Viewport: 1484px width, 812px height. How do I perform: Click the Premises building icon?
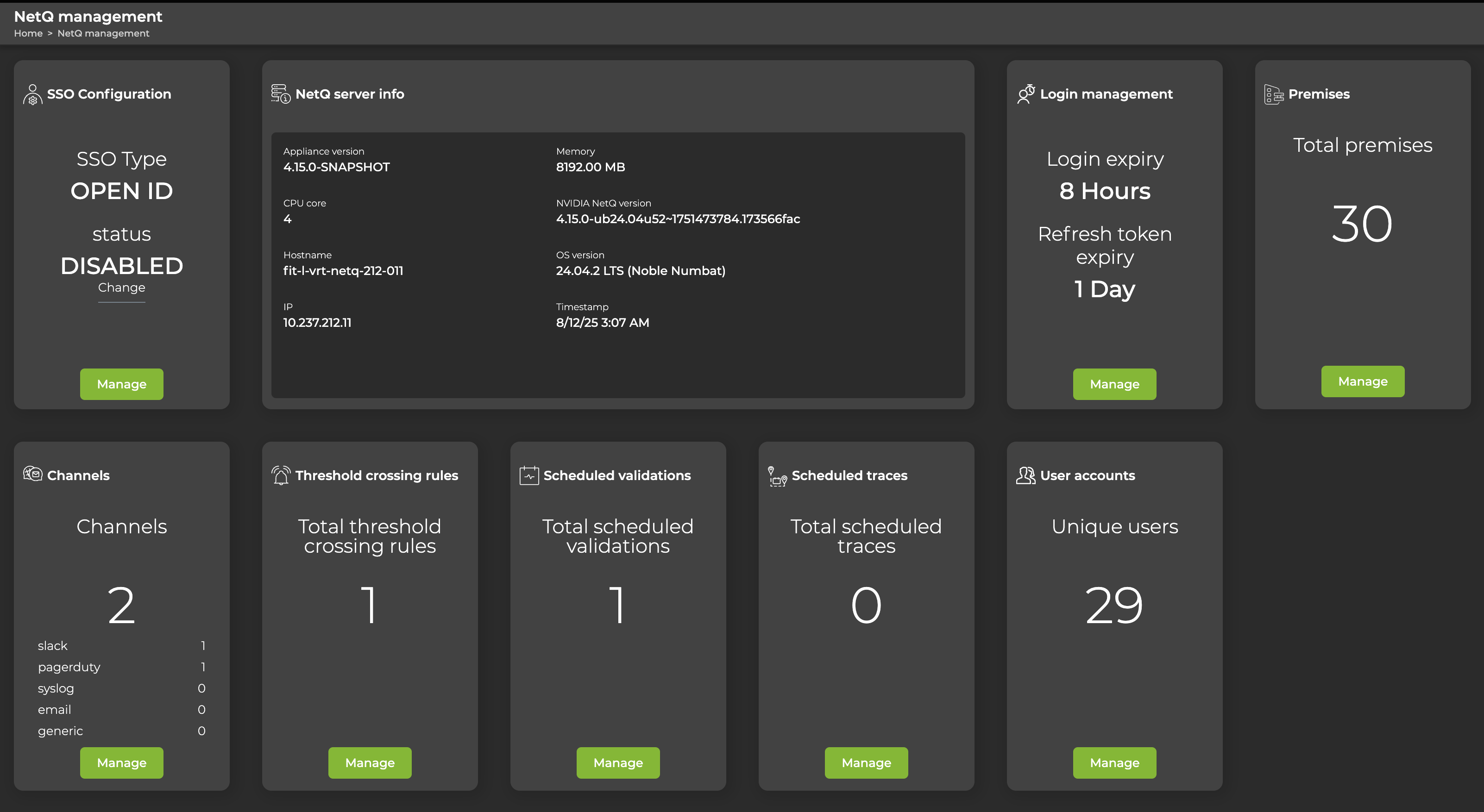pyautogui.click(x=1273, y=94)
